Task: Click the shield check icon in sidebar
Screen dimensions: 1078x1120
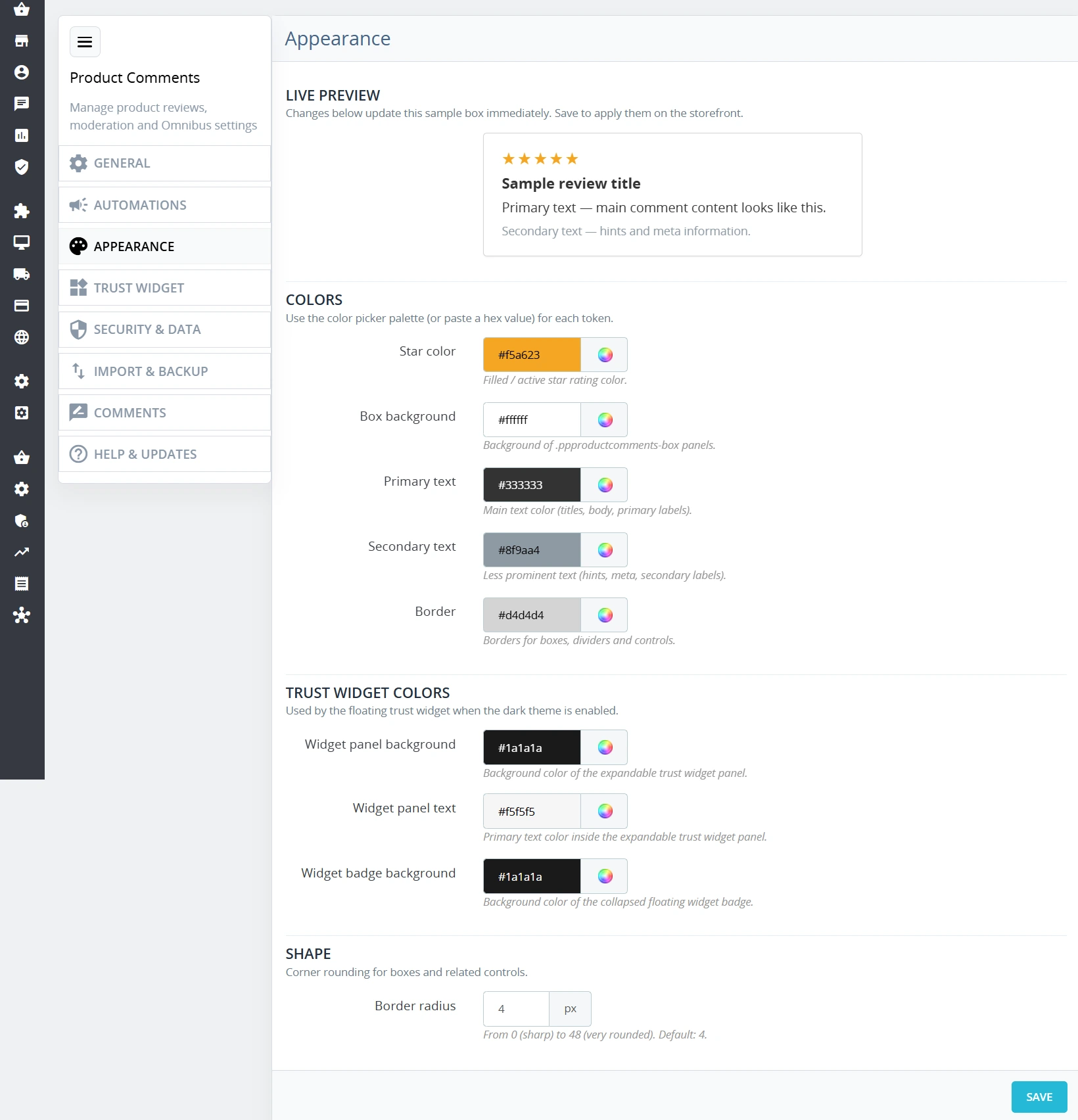Action: tap(22, 167)
